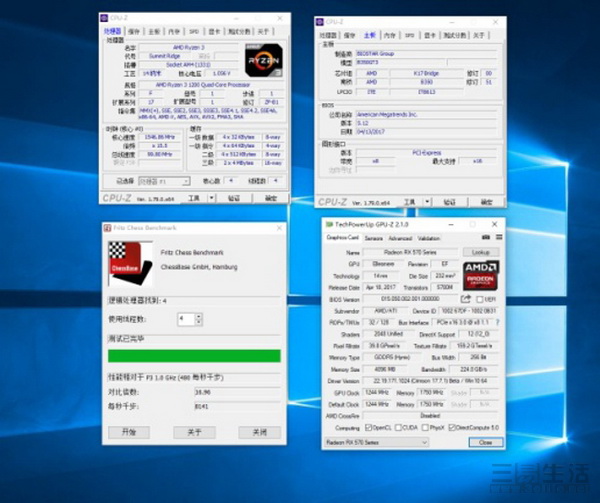Click the "BIOSTAR Group" manufacturer value
This screenshot has width=600, height=503.
click(x=375, y=54)
